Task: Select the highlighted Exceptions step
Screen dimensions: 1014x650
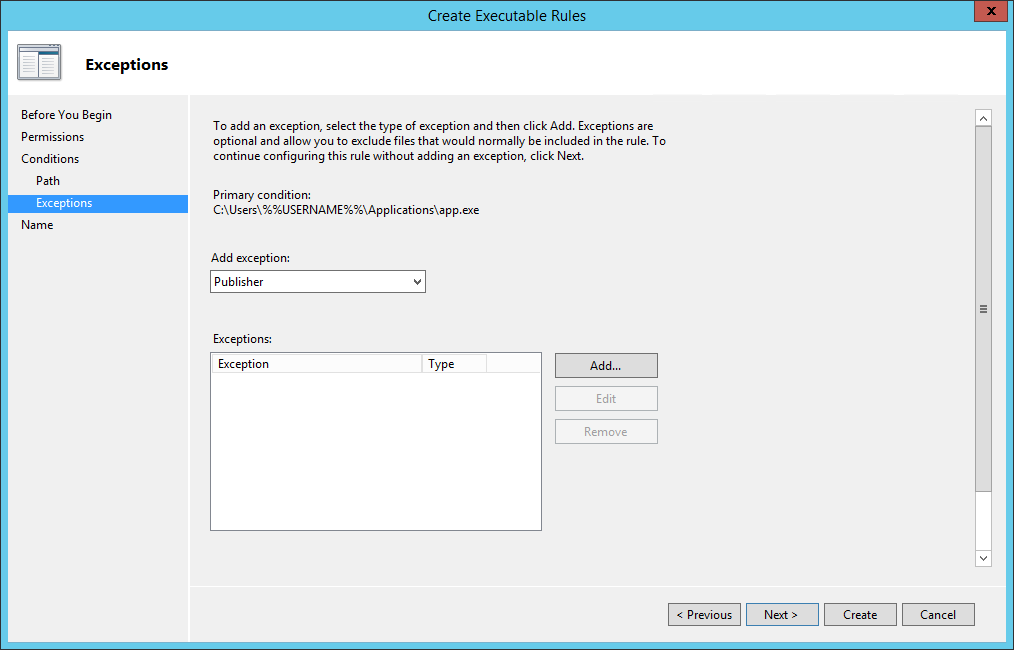Action: 98,203
